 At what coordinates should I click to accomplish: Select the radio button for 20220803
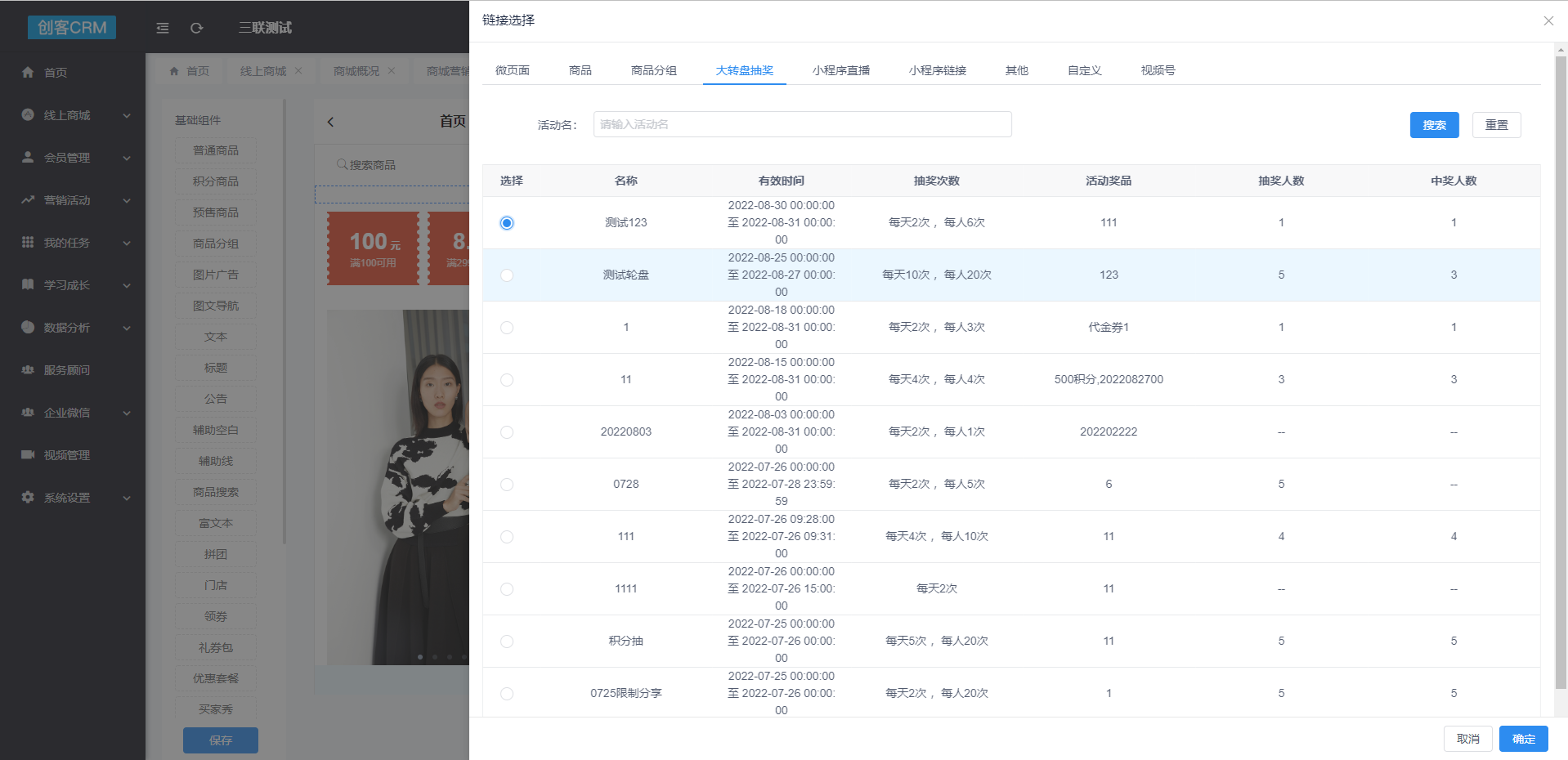click(x=507, y=432)
